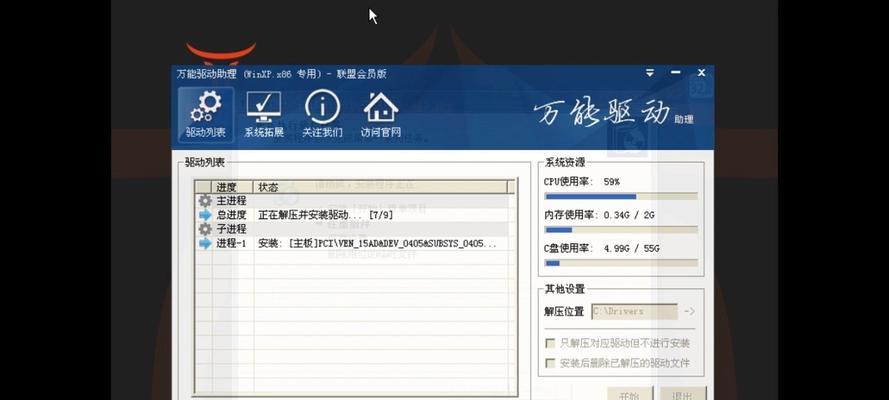Minimize the 万能驱动助理 window
Viewport: 889px width, 400px height.
pos(675,73)
